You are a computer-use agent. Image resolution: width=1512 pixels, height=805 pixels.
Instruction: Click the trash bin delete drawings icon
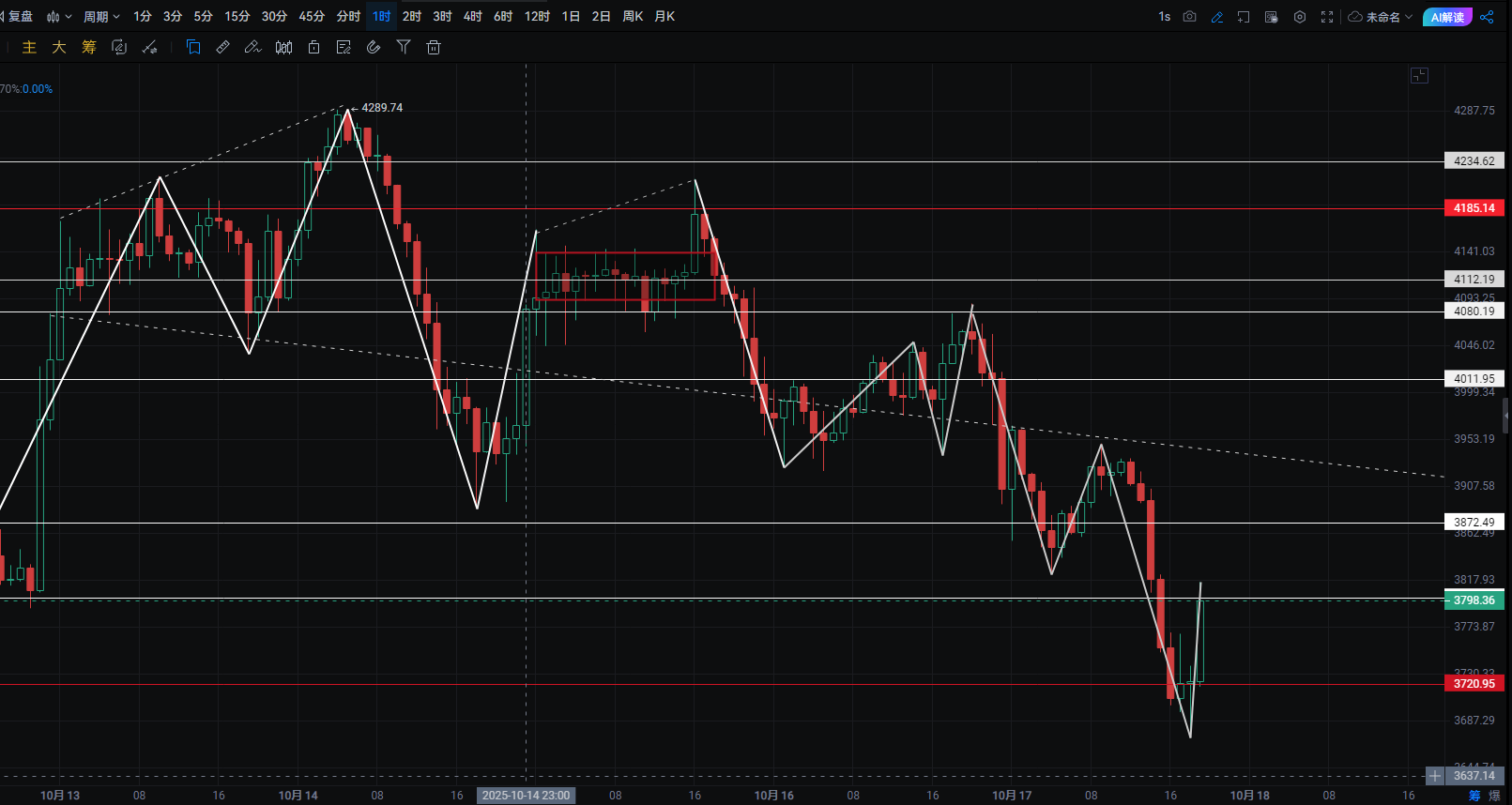coord(434,47)
